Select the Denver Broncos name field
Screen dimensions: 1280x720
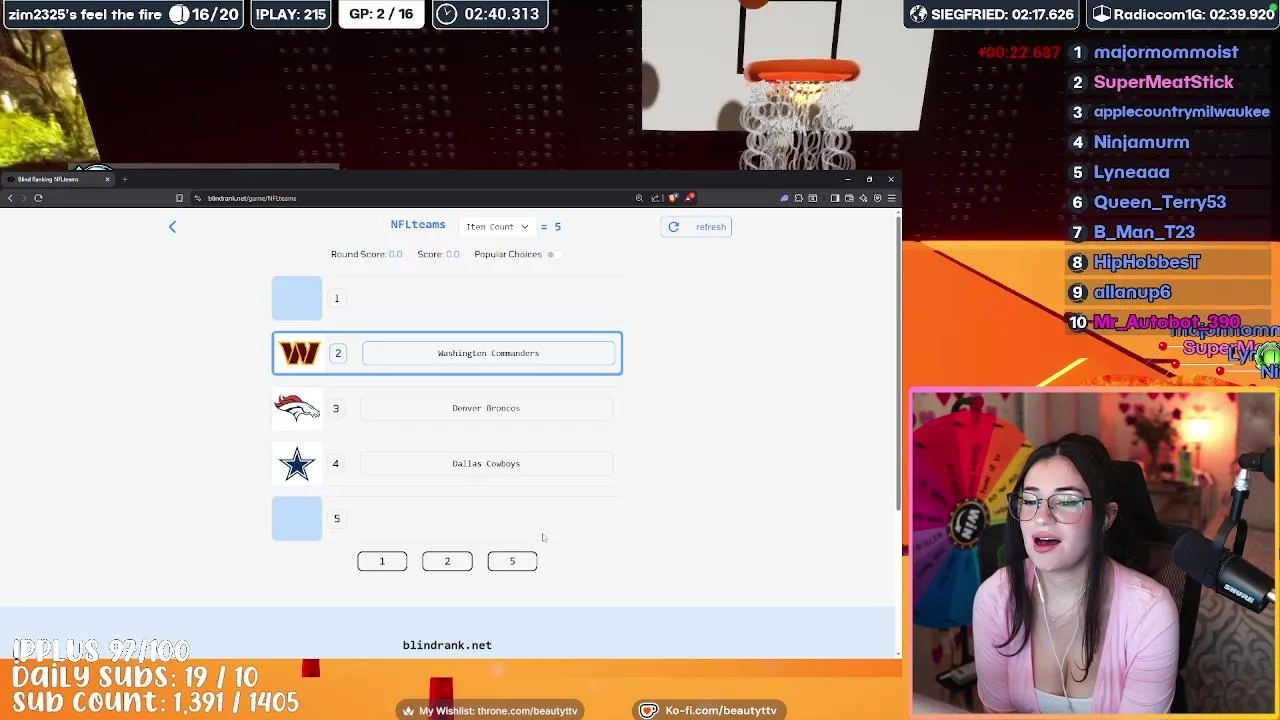click(486, 408)
